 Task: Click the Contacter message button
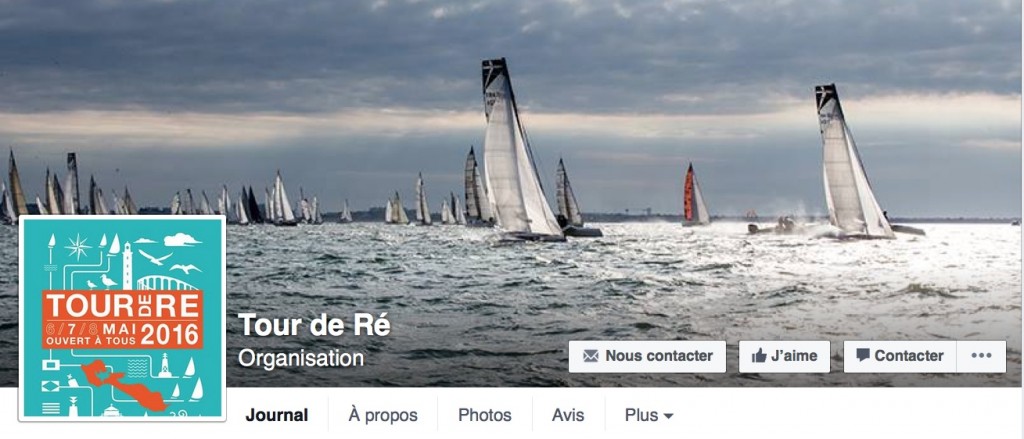click(900, 356)
